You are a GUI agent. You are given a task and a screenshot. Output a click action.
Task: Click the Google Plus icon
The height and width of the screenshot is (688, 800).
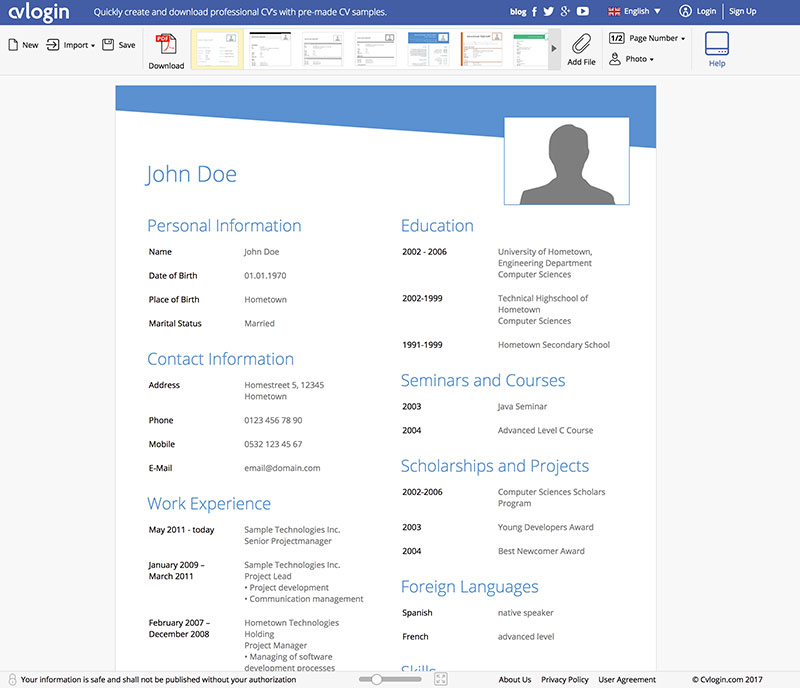565,12
